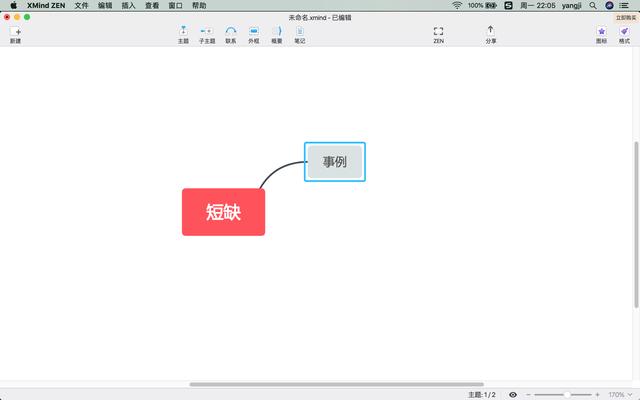Open the 格式 format panel
The height and width of the screenshot is (400, 640).
coord(624,35)
